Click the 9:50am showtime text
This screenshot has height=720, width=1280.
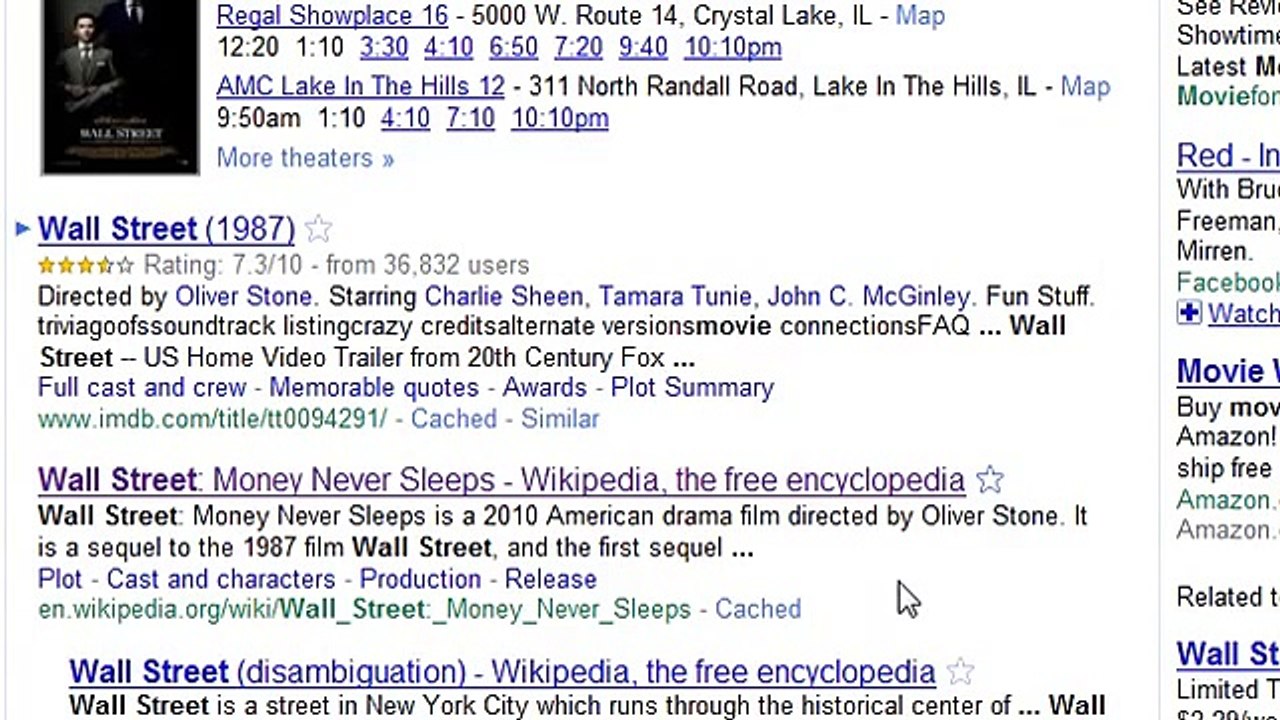(258, 118)
